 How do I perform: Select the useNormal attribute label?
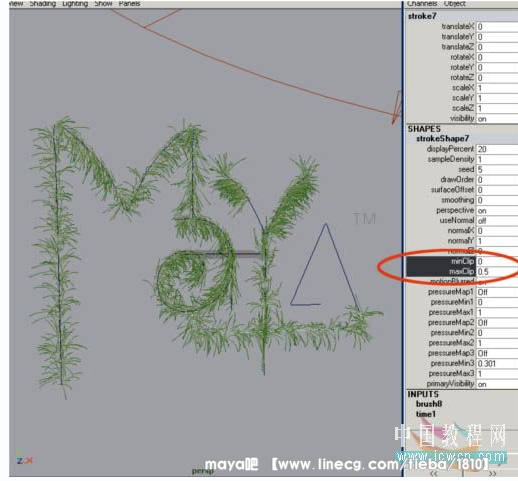[x=457, y=221]
